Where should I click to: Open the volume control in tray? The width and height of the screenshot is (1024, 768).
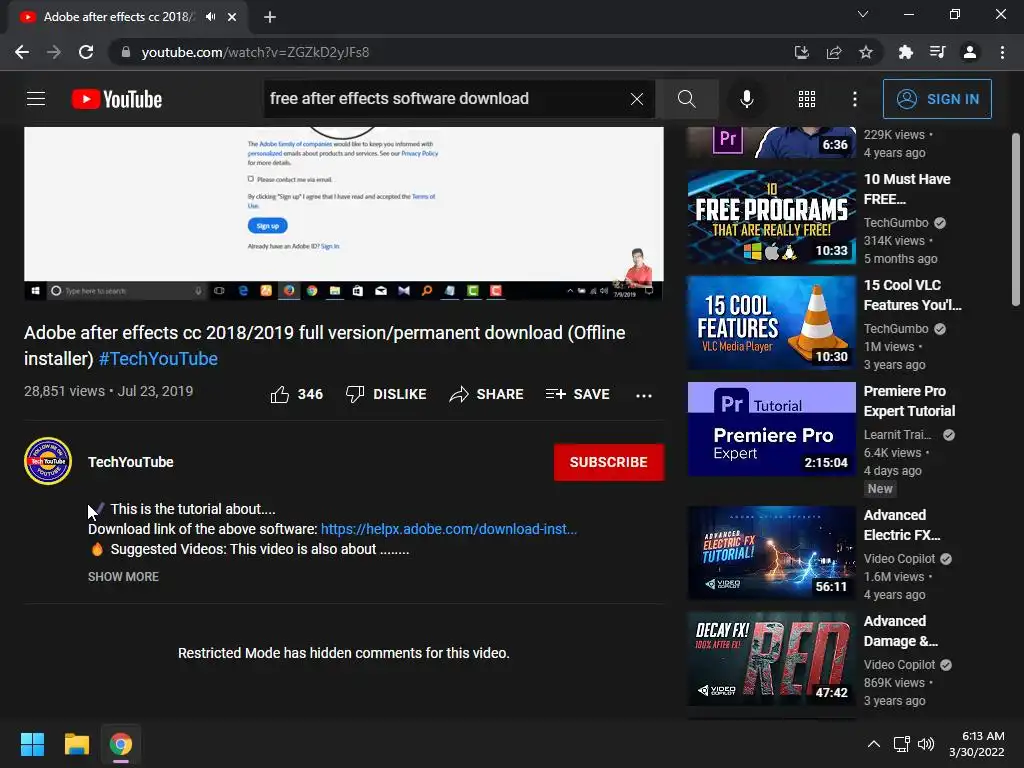pos(926,744)
